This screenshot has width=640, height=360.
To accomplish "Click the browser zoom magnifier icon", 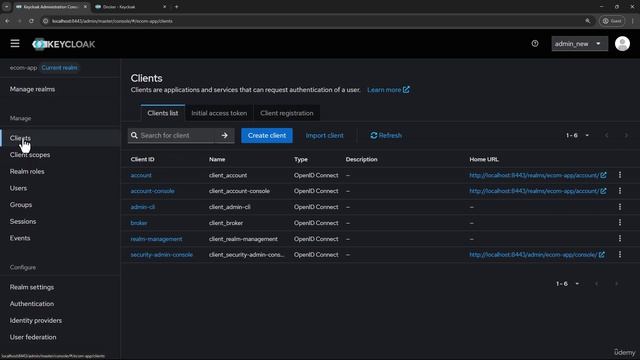I will coord(588,21).
